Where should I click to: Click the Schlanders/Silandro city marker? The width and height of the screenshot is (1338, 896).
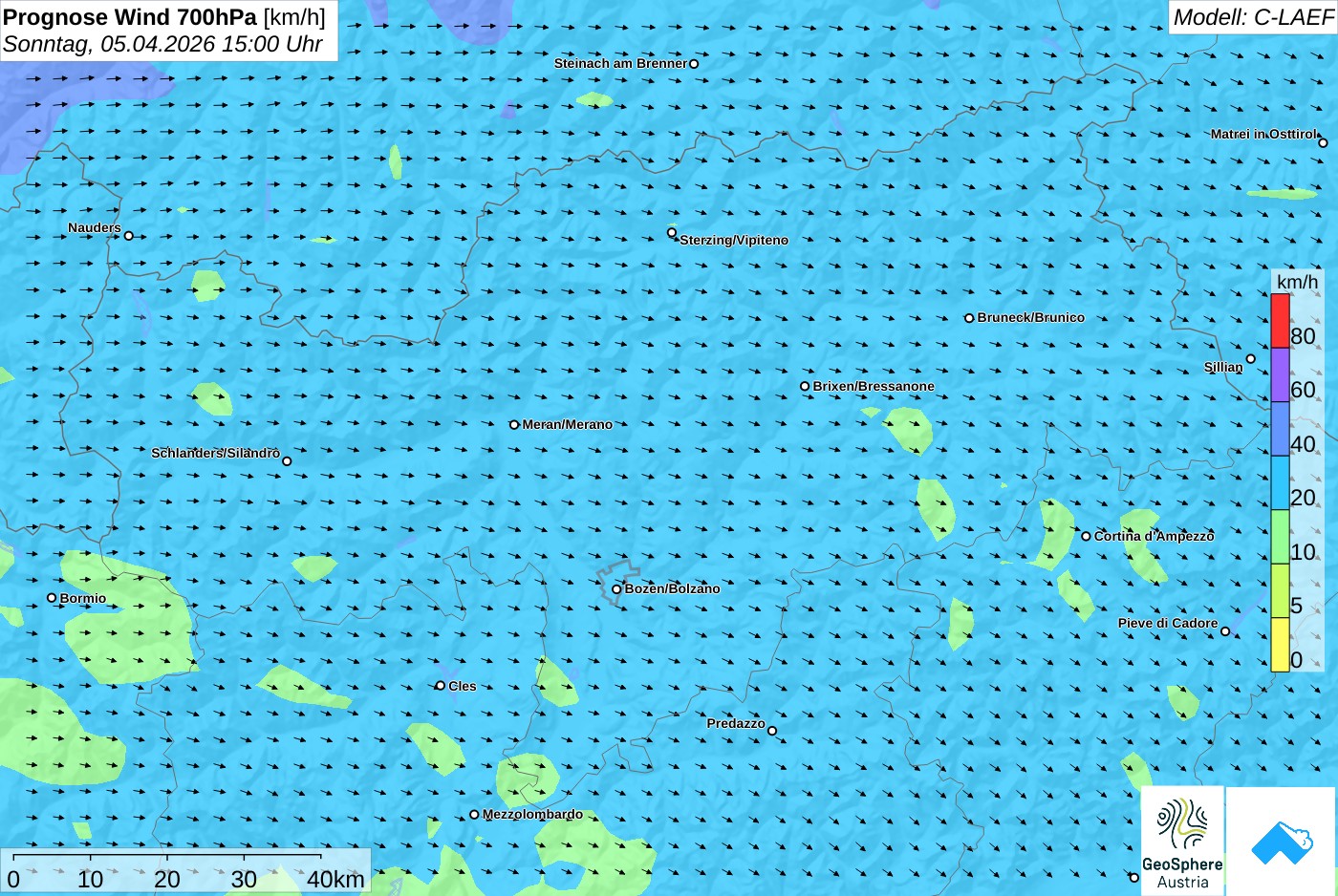coord(287,461)
